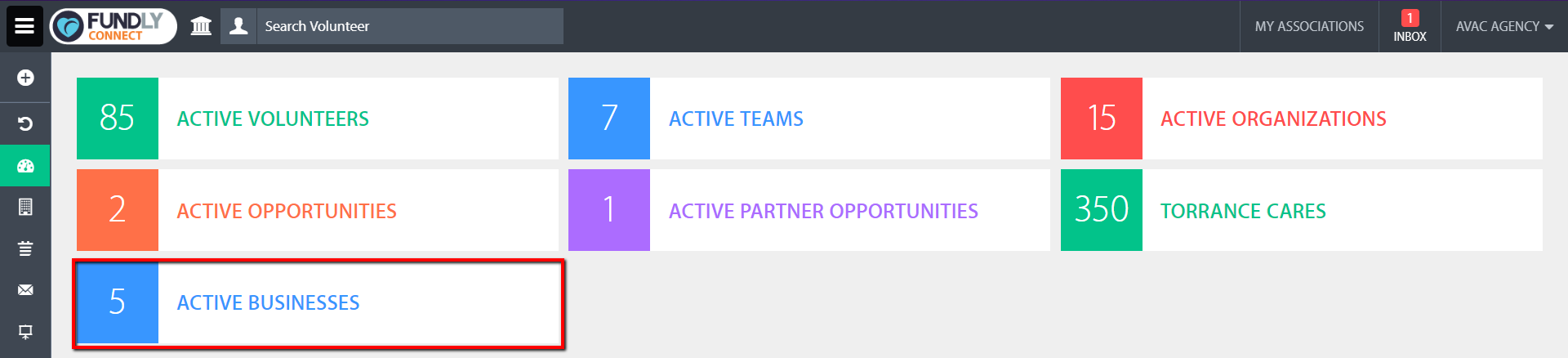
Task: Select the red 15 Active Organizations box
Action: click(1302, 119)
